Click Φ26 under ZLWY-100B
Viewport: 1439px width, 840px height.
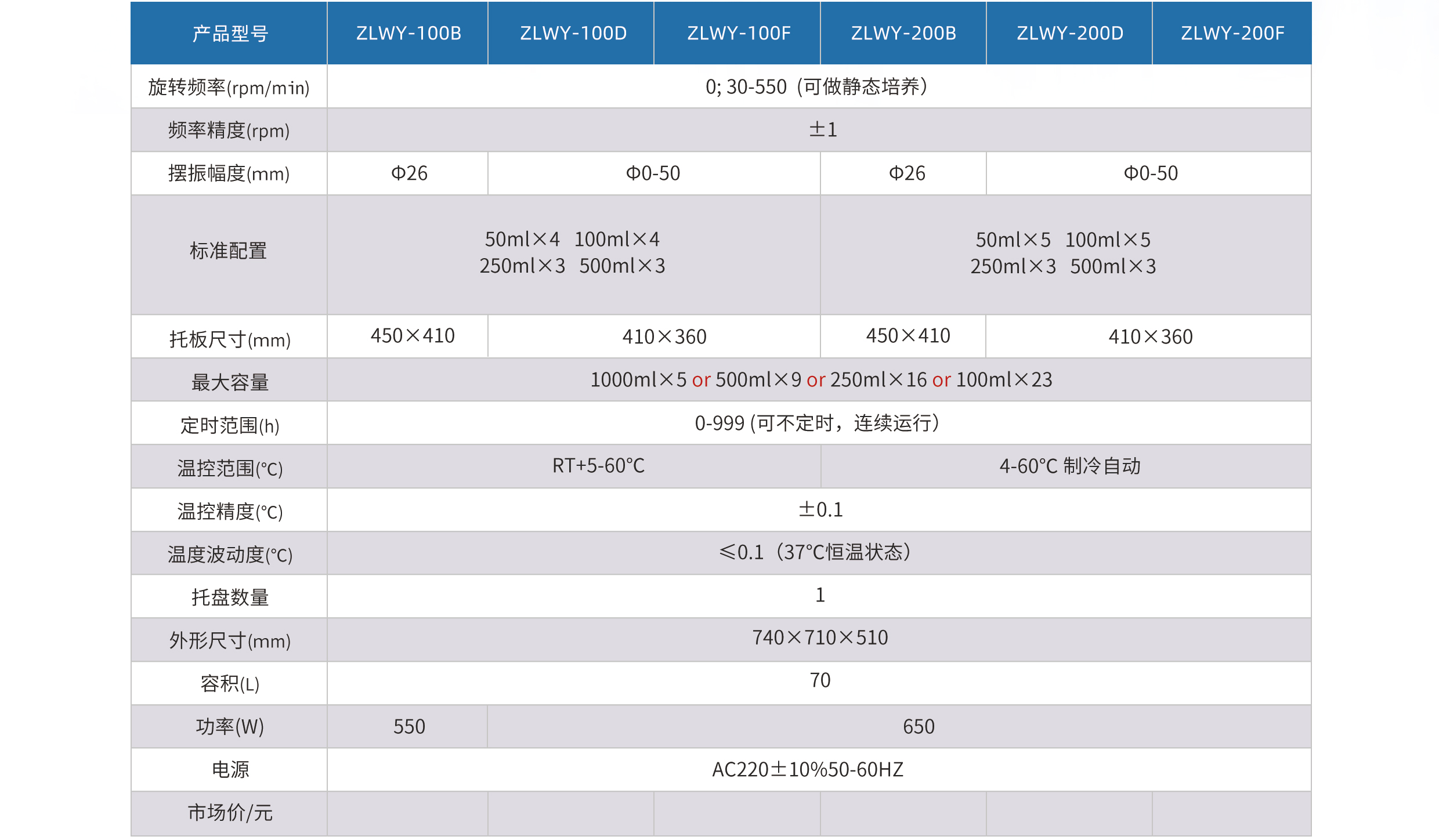[x=409, y=173]
